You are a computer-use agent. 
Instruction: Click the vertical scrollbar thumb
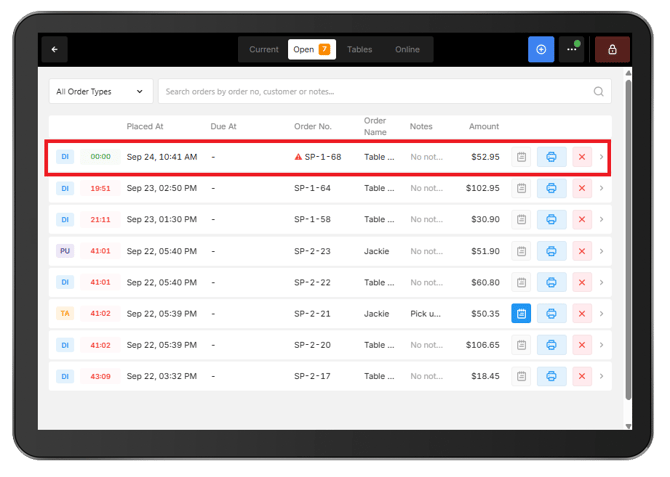point(628,239)
